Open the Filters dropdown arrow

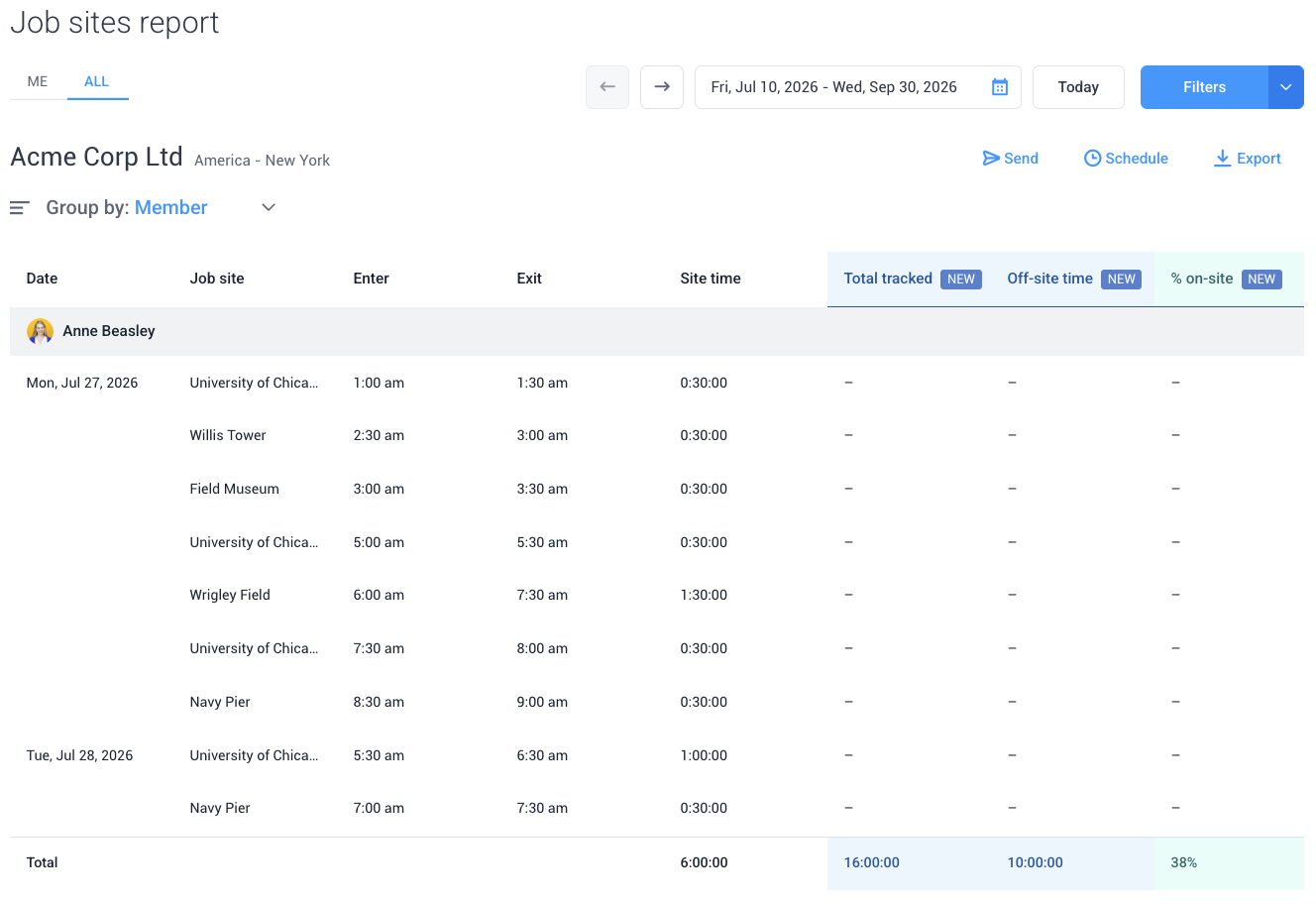pos(1285,87)
